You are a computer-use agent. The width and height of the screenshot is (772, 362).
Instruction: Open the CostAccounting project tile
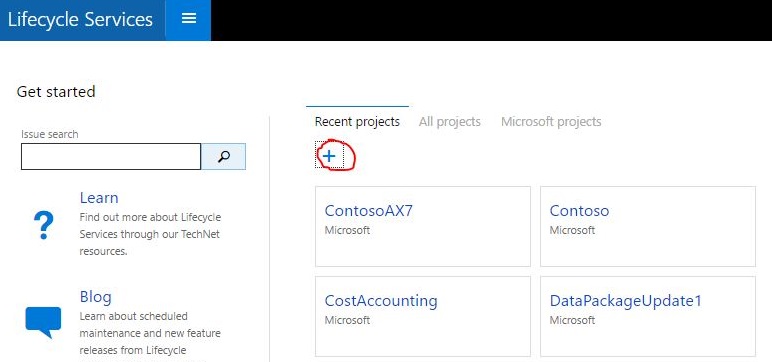[x=423, y=316]
